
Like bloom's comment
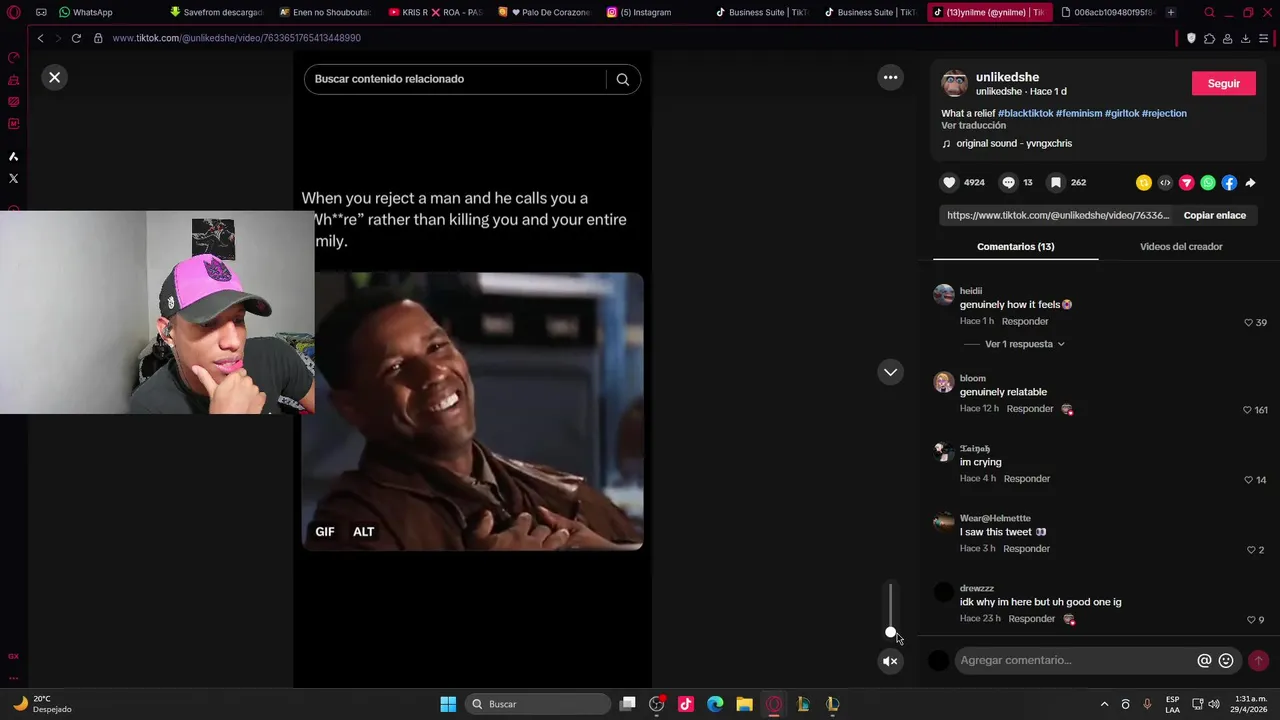[x=1247, y=410]
